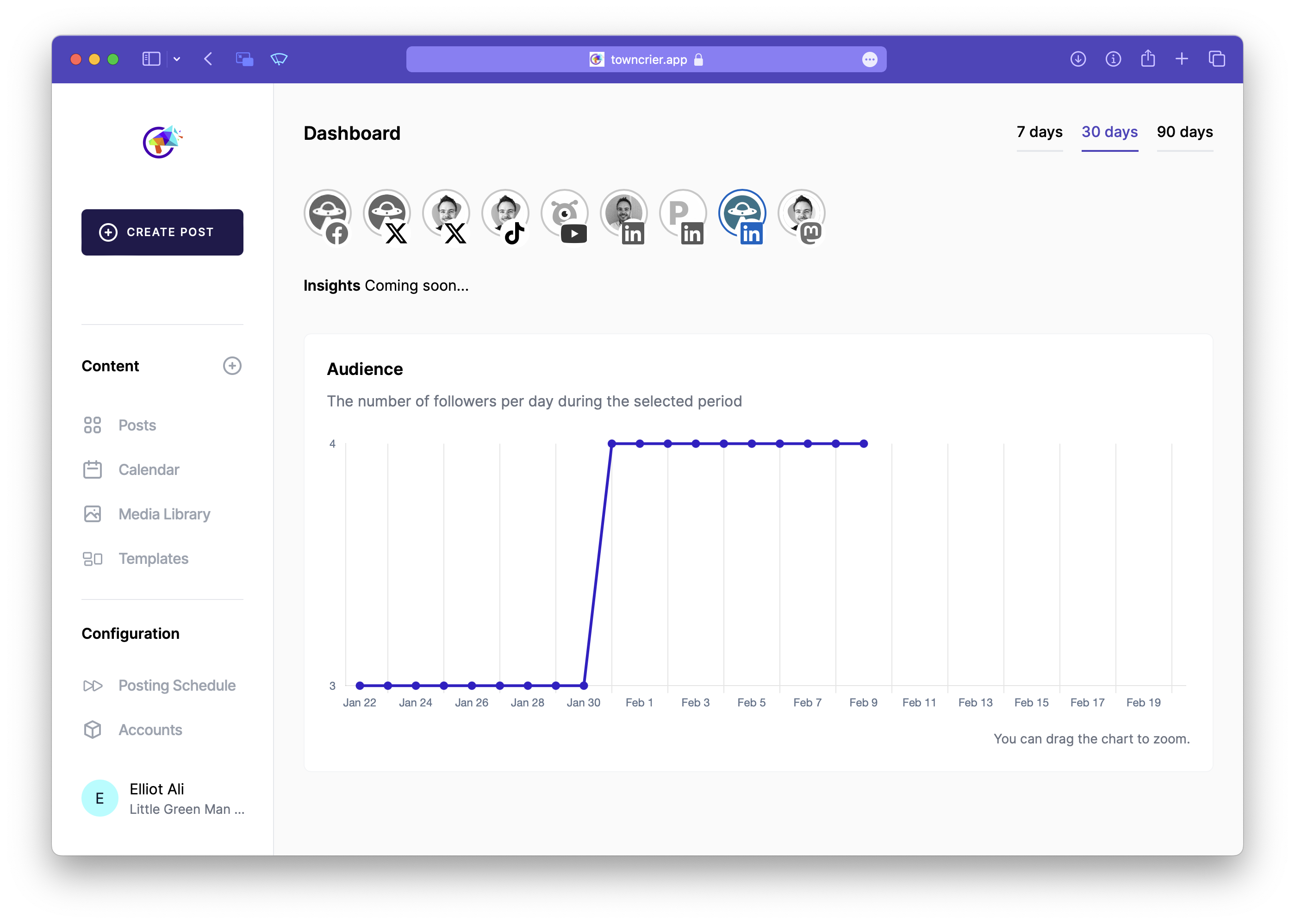Click the Posts grid icon
Image resolution: width=1295 pixels, height=924 pixels.
click(92, 425)
